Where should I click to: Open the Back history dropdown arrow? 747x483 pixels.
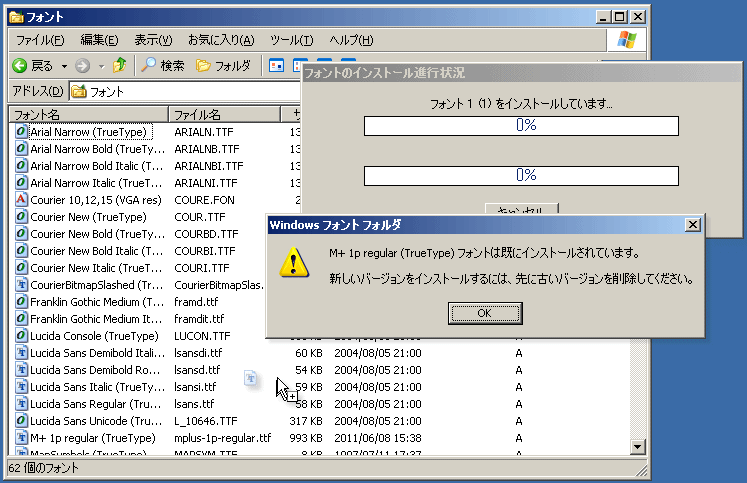pyautogui.click(x=64, y=66)
